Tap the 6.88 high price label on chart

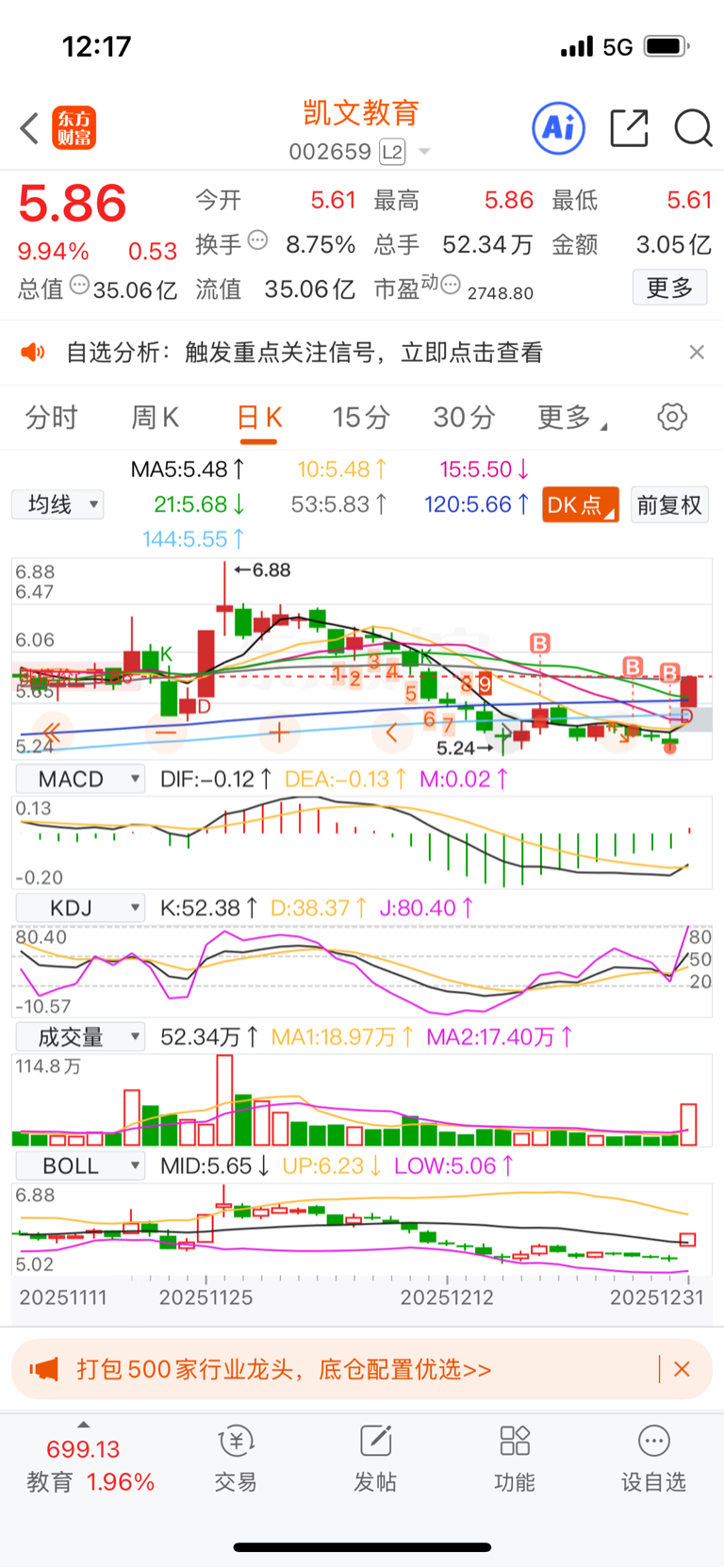point(263,570)
